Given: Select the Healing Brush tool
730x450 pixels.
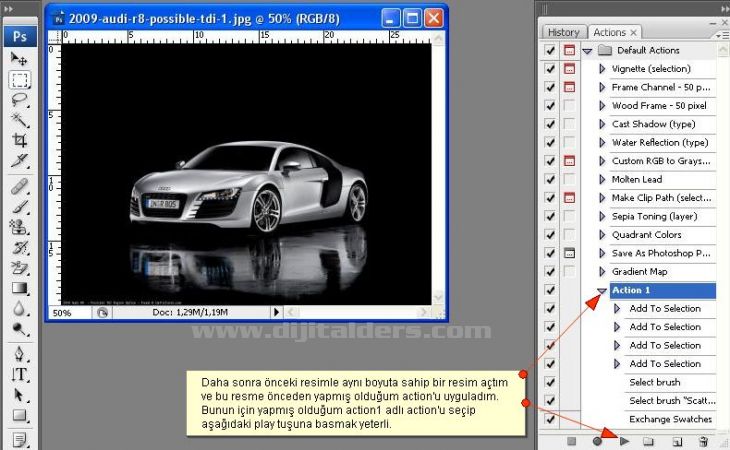Looking at the screenshot, I should tap(19, 186).
